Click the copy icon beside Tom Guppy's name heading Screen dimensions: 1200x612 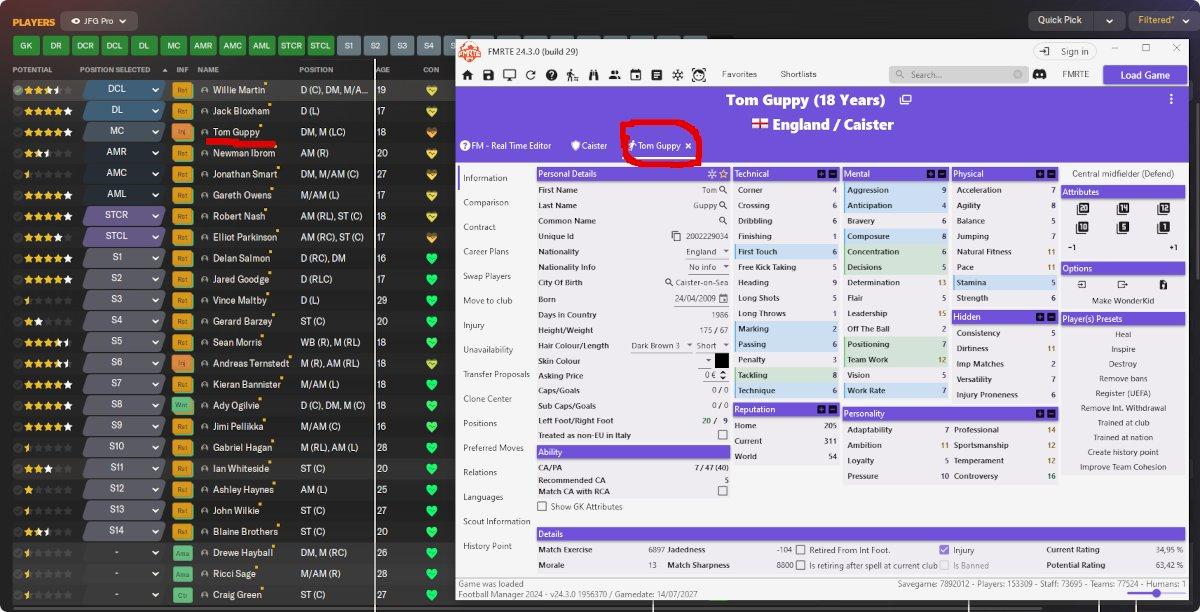(906, 101)
